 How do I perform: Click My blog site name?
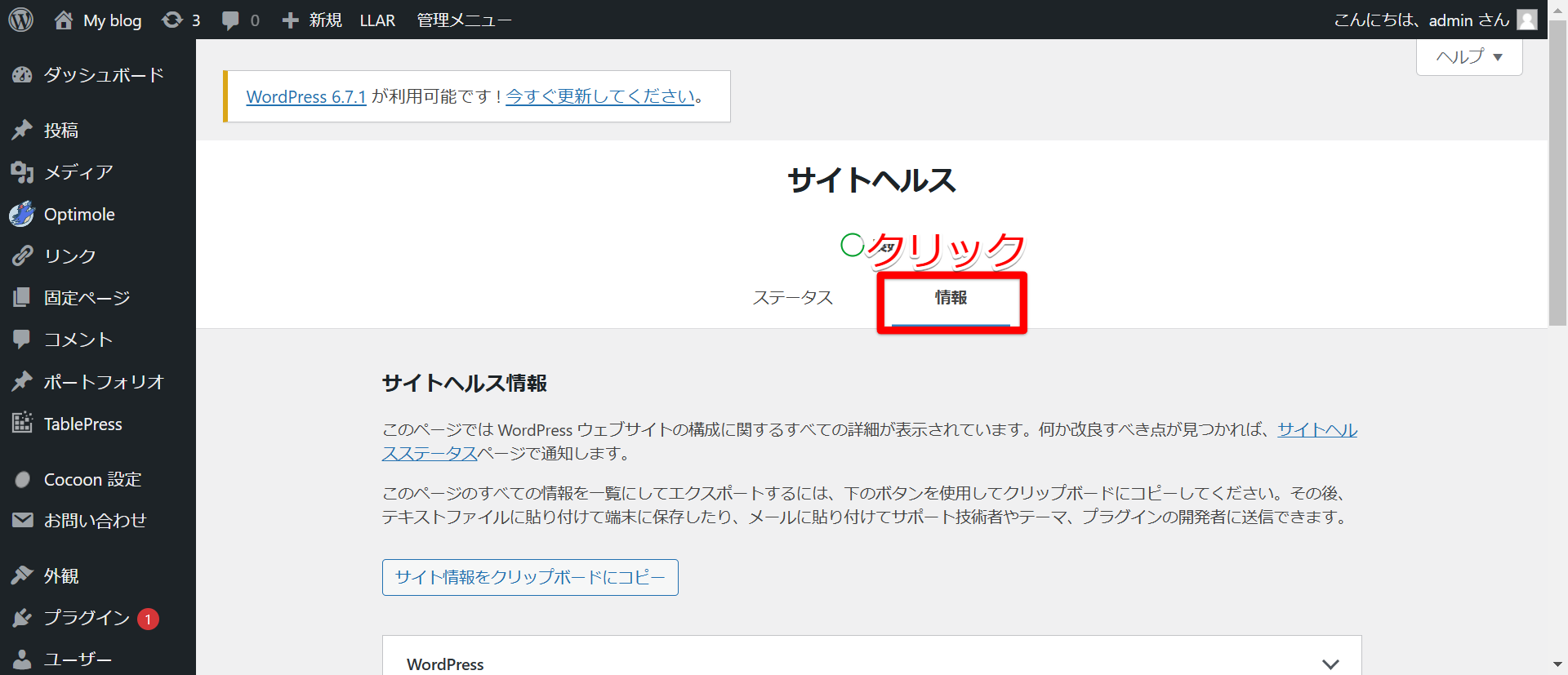click(x=113, y=20)
